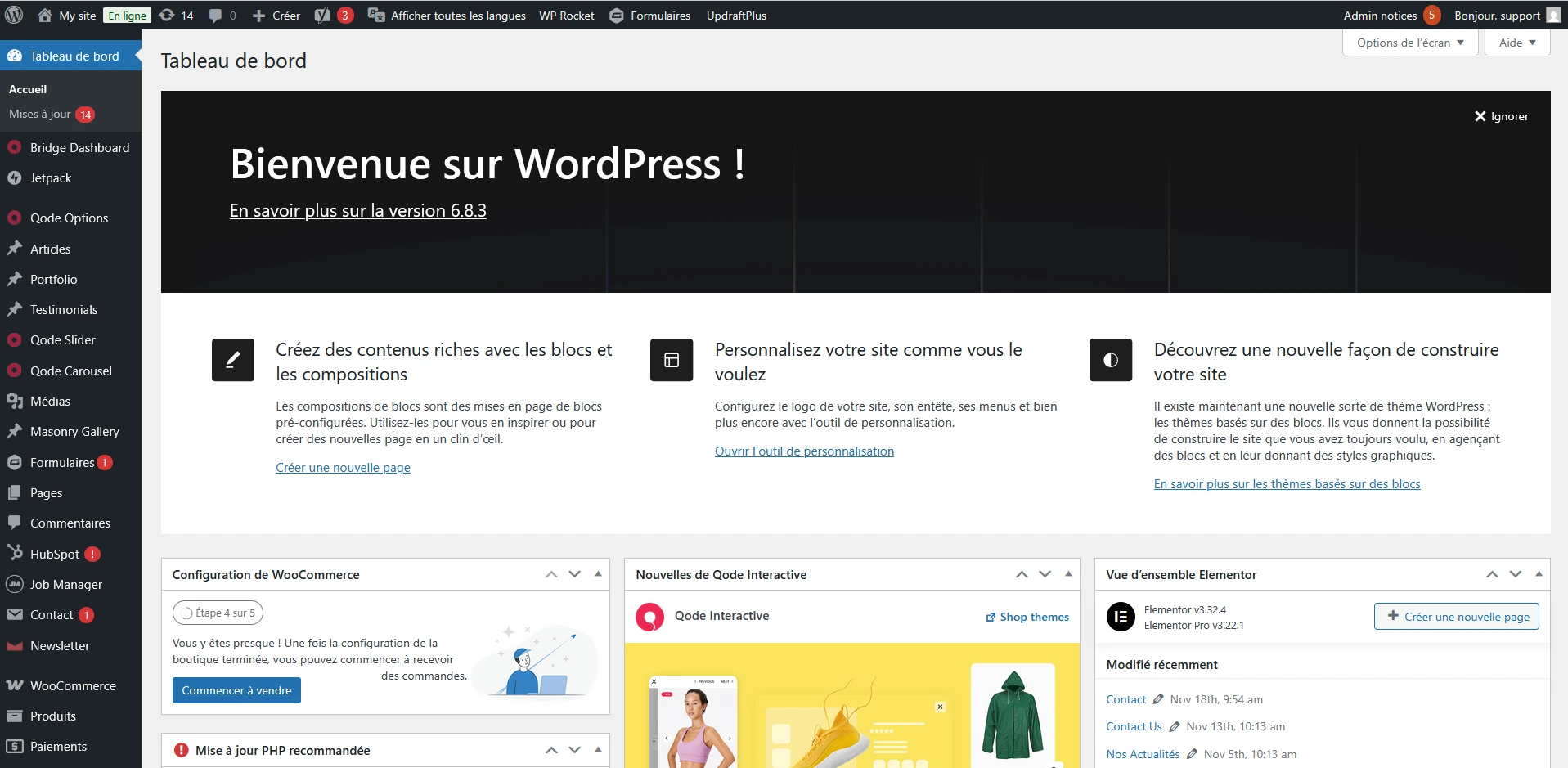Click the HubSpot sidebar icon
The image size is (1568, 768).
coord(14,554)
